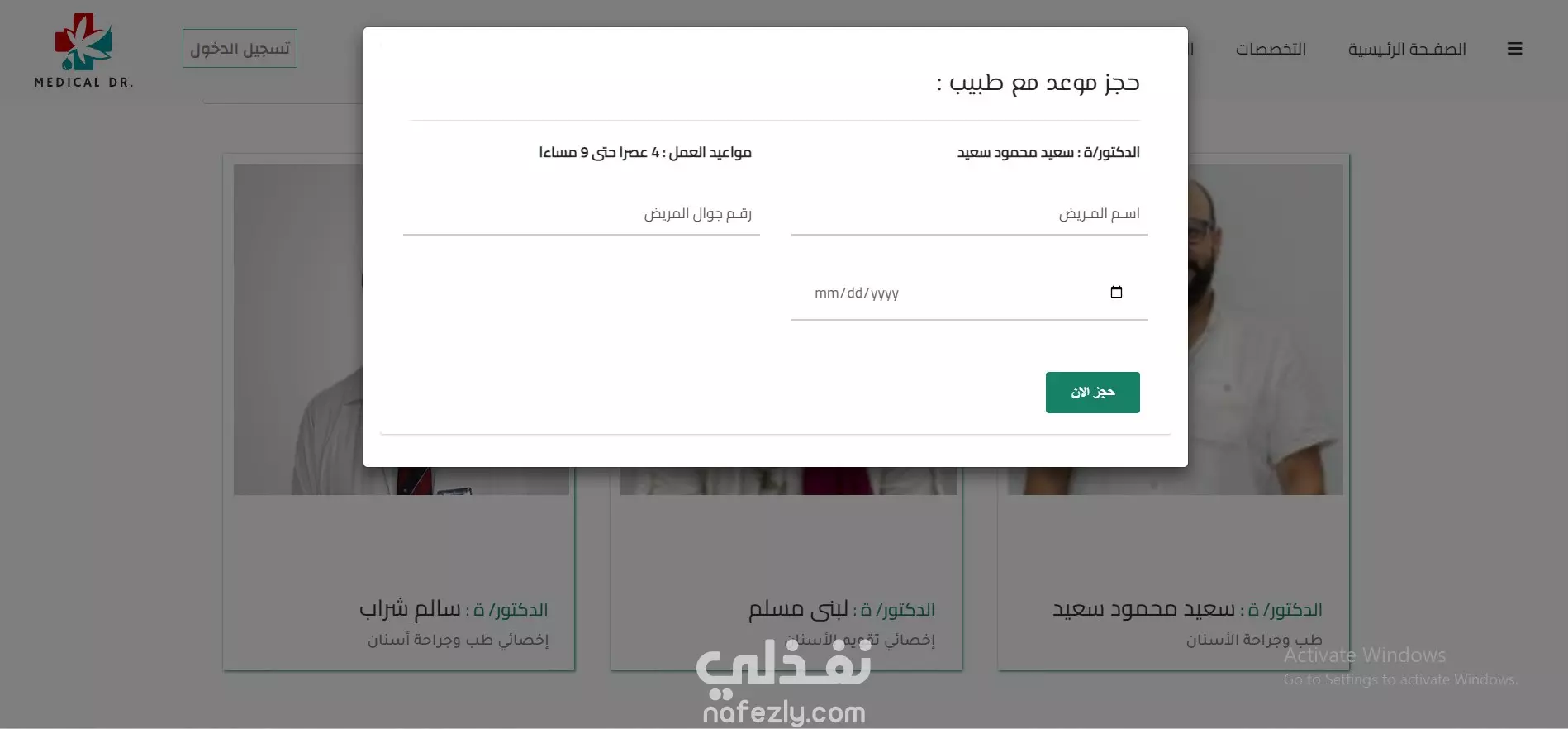Viewport: 1568px width, 729px height.
Task: Select doctor name سالم شراب
Action: (410, 610)
